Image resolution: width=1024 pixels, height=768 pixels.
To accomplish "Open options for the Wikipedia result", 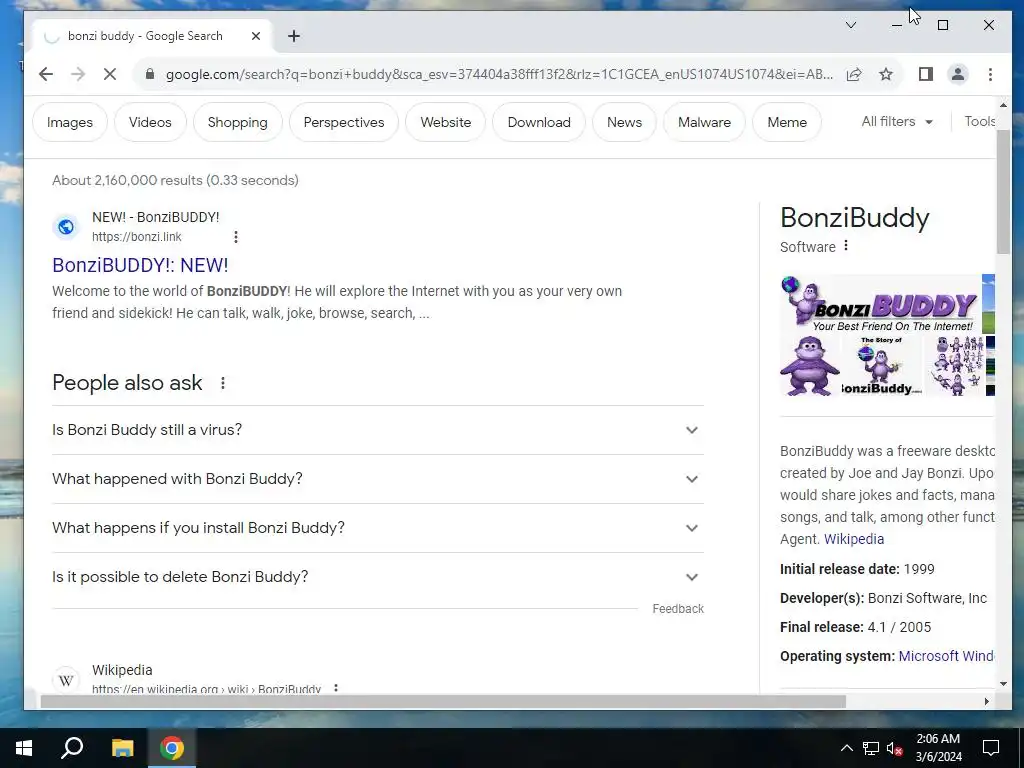I will (336, 688).
